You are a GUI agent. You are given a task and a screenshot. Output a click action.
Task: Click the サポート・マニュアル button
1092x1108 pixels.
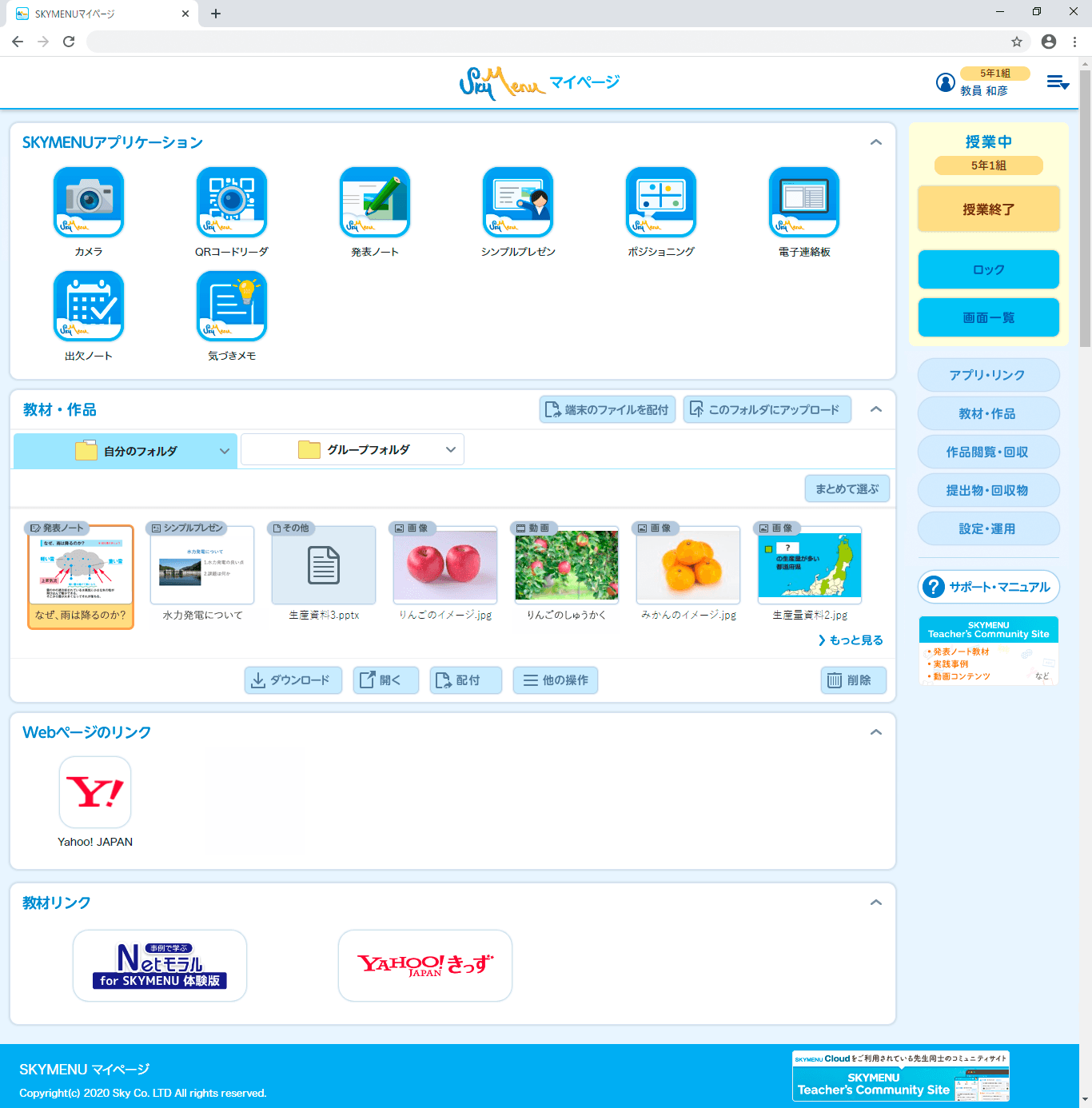(x=988, y=586)
